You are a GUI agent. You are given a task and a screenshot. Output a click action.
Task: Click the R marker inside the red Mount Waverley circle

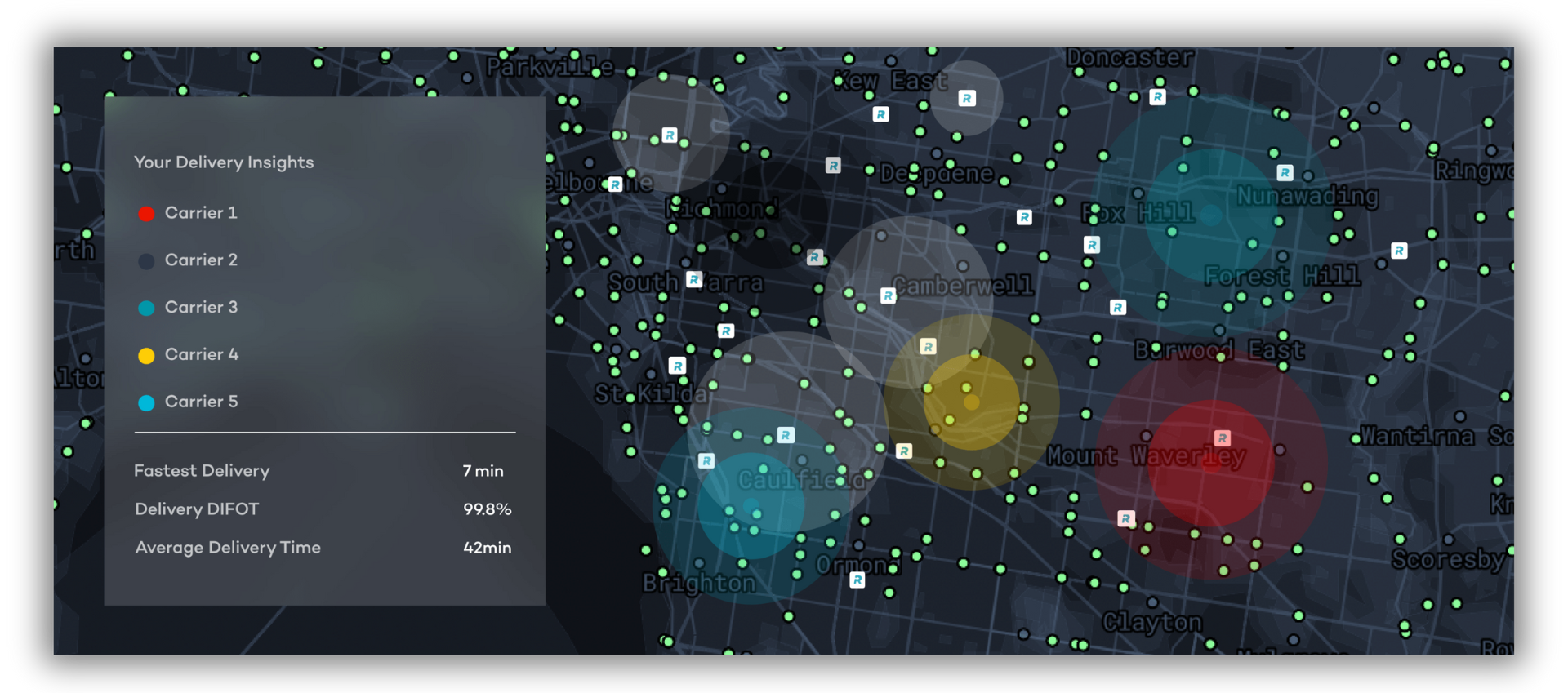click(x=1222, y=438)
